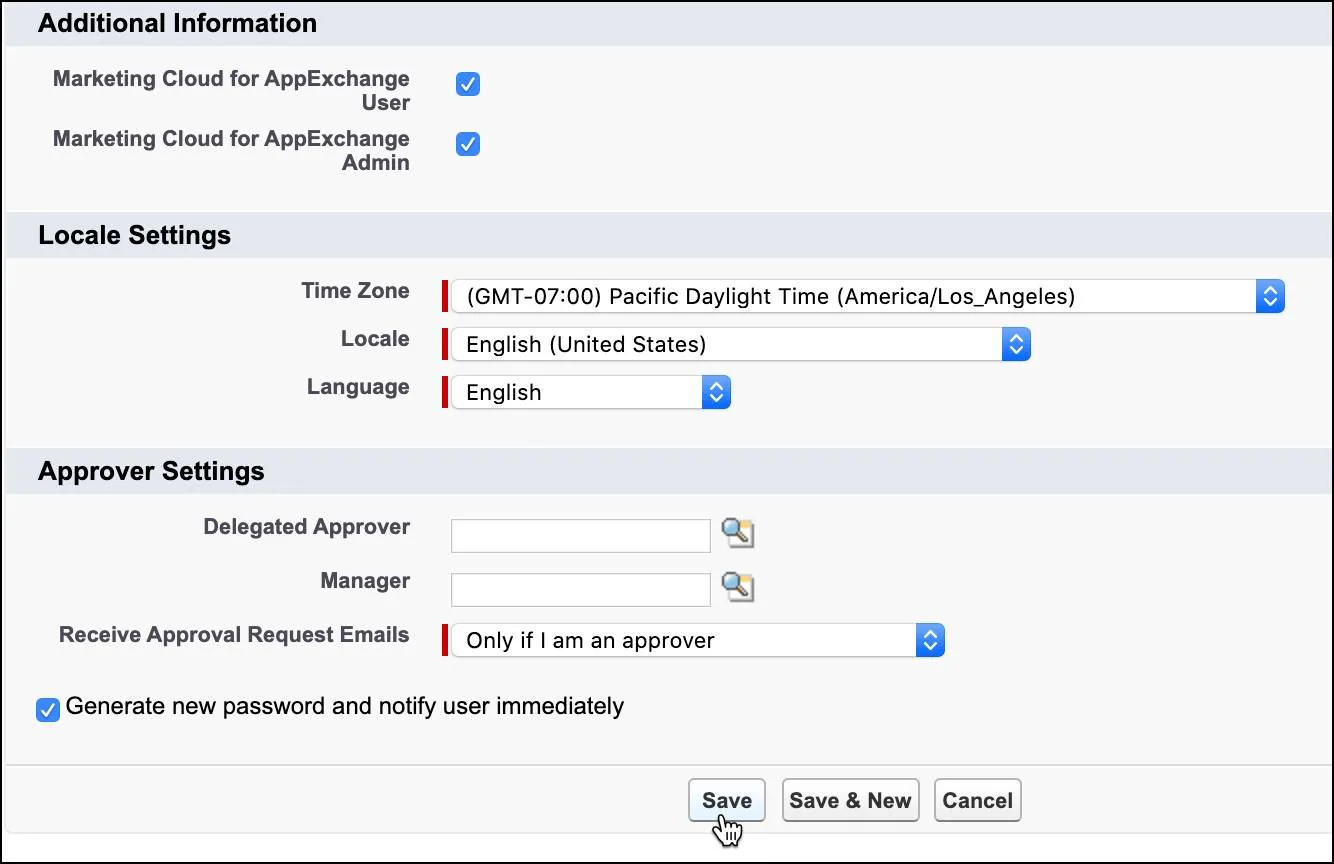Open the Language dropdown
The height and width of the screenshot is (864, 1334).
coord(591,392)
